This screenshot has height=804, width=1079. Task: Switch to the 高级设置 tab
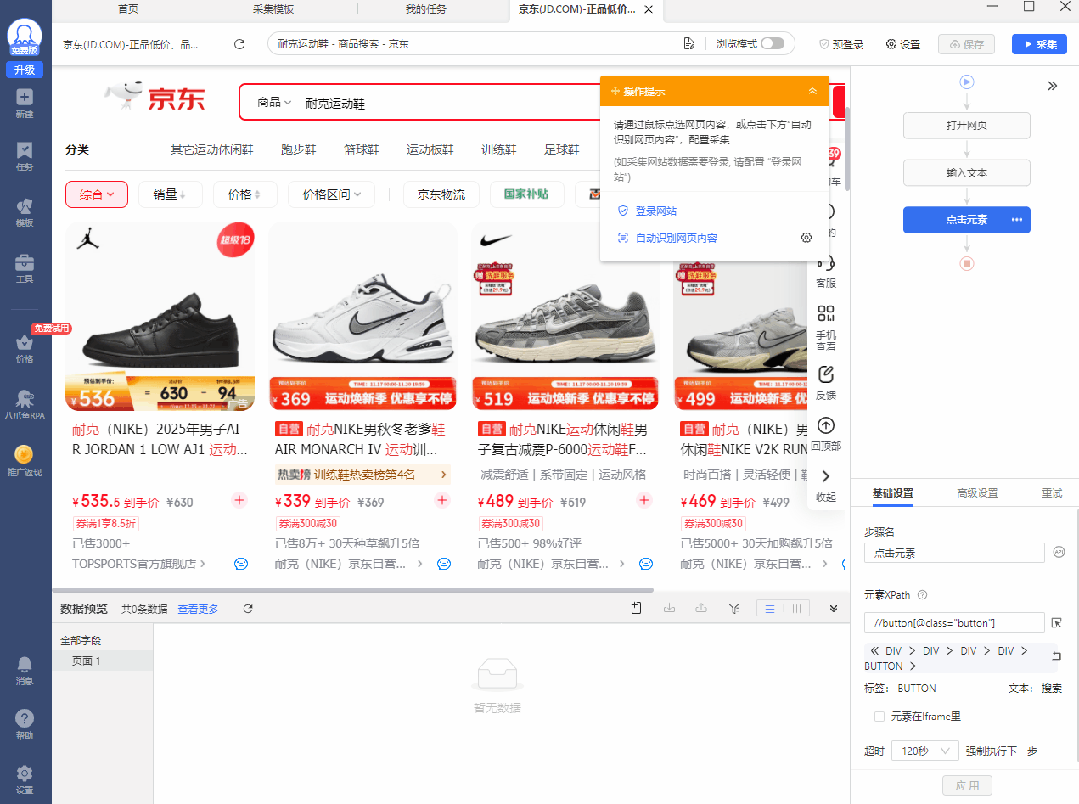(x=977, y=493)
